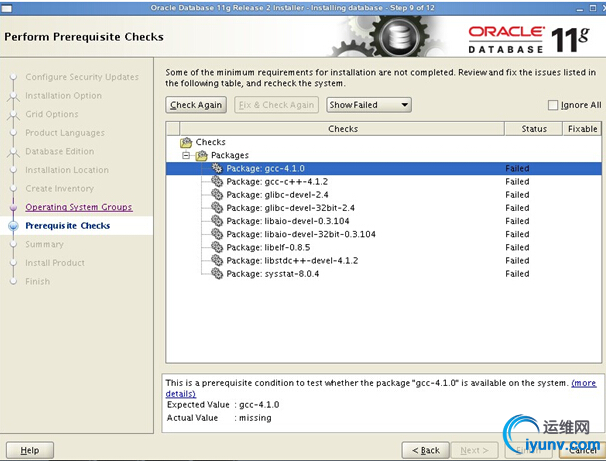Collapse the Packages tree node
The height and width of the screenshot is (461, 606).
(186, 155)
